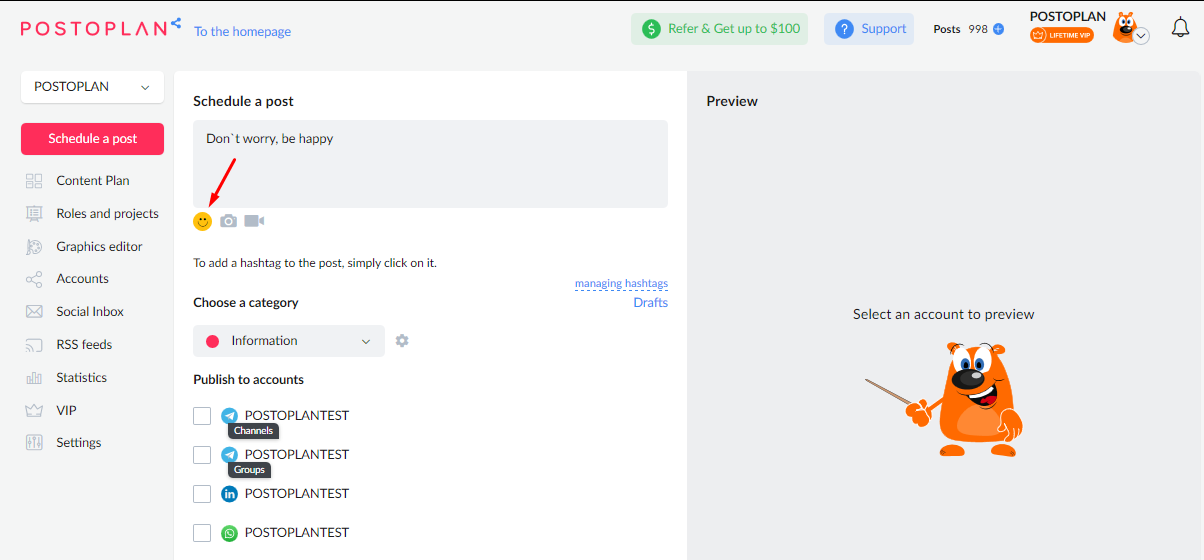Click the Channels label tag

pyautogui.click(x=253, y=431)
